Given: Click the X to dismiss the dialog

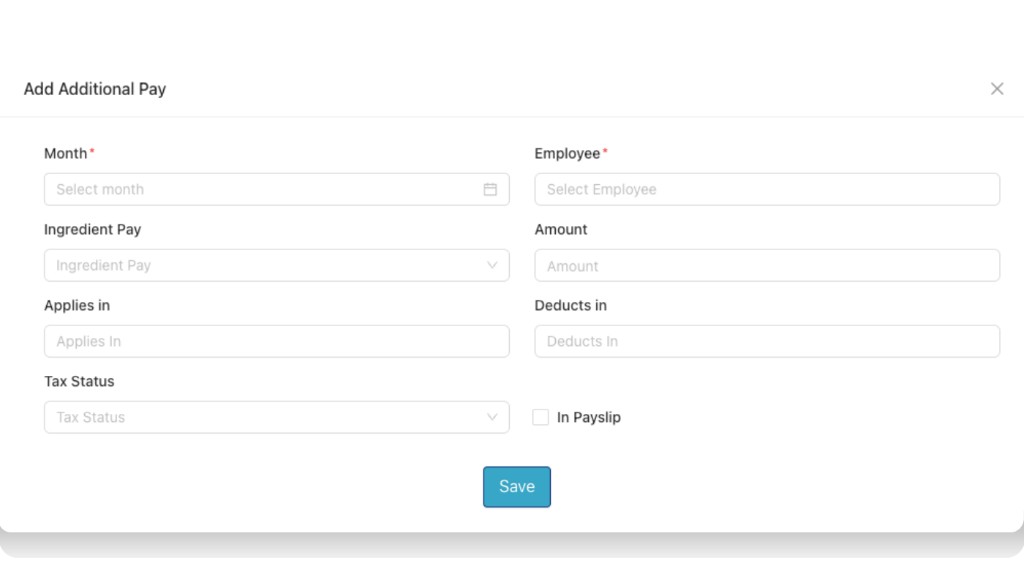Looking at the screenshot, I should click(997, 88).
